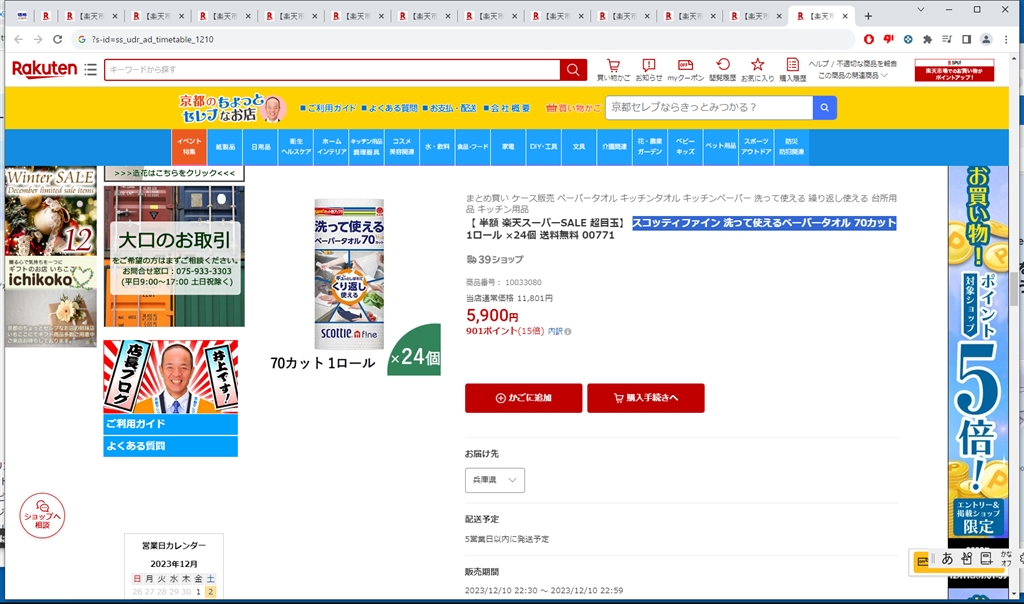Screen dimensions: 1024x604
Task: Click the 京都セレブならきっとみつかる shop search field
Action: [709, 107]
